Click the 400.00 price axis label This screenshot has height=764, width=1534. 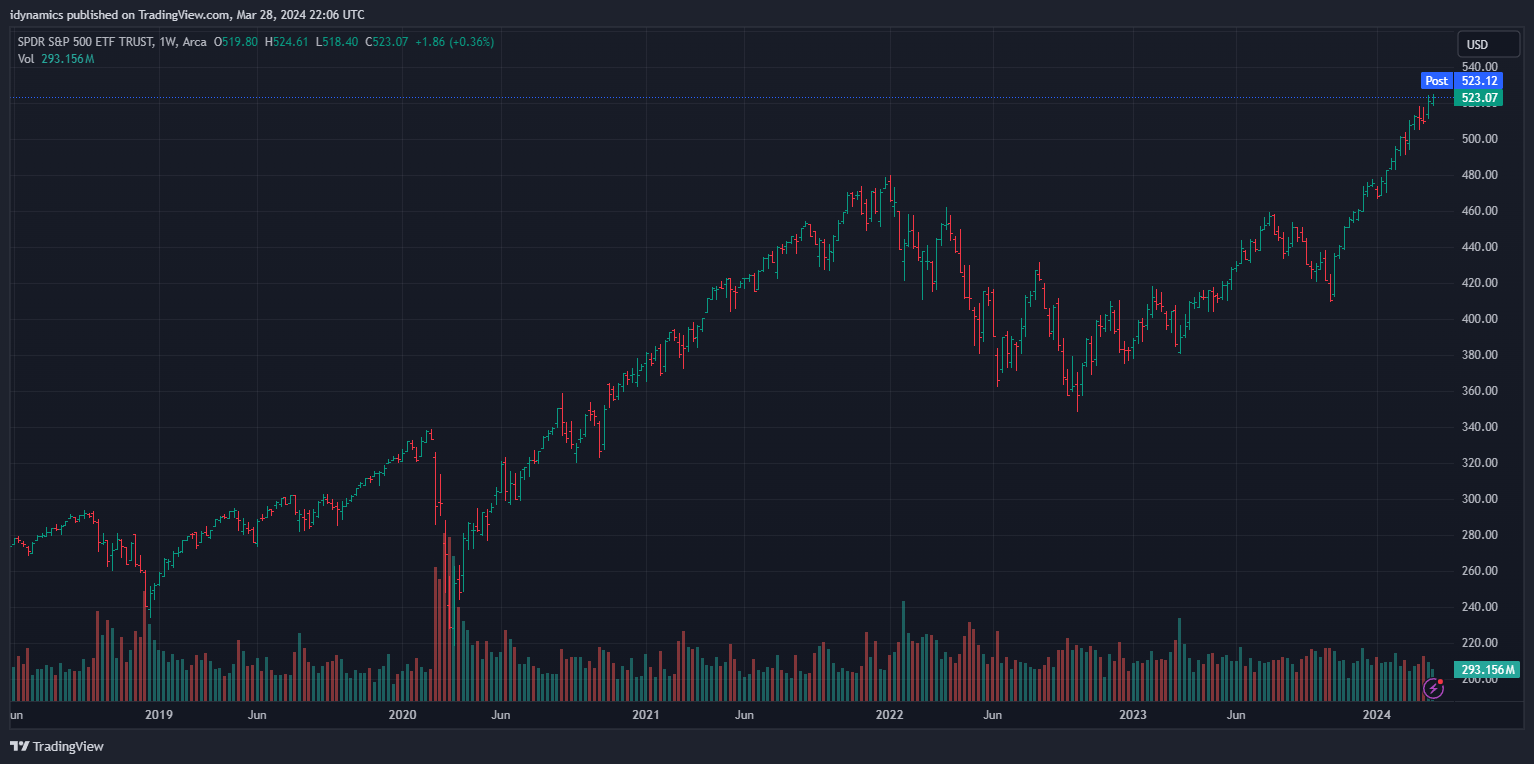point(1479,319)
